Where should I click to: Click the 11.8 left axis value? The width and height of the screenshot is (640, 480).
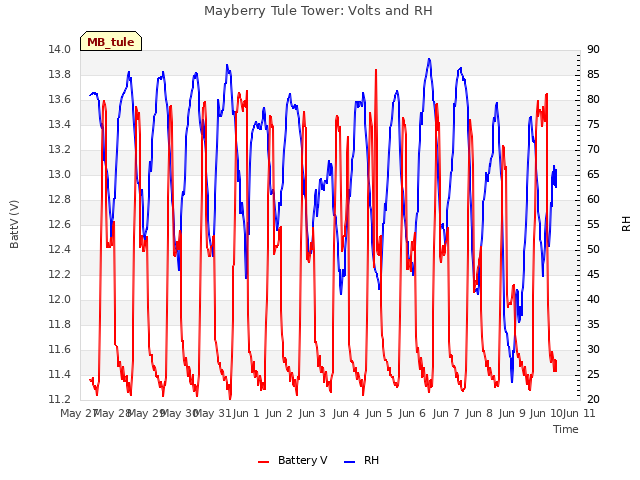[60, 324]
